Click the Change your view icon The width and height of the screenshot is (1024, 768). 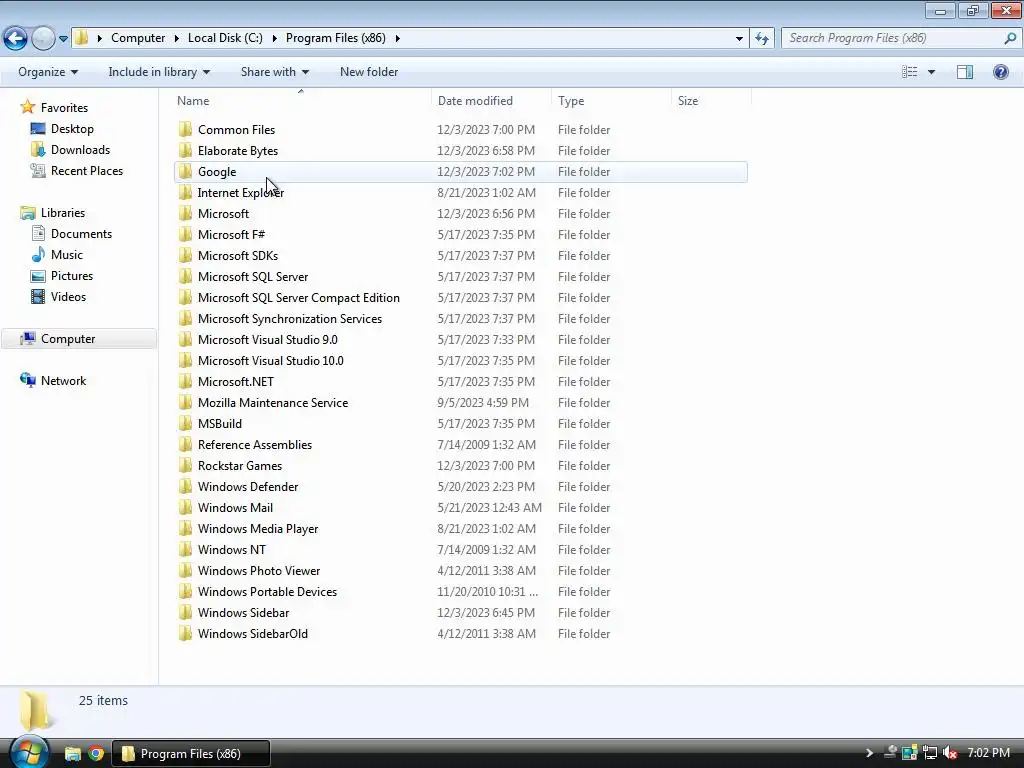point(910,72)
